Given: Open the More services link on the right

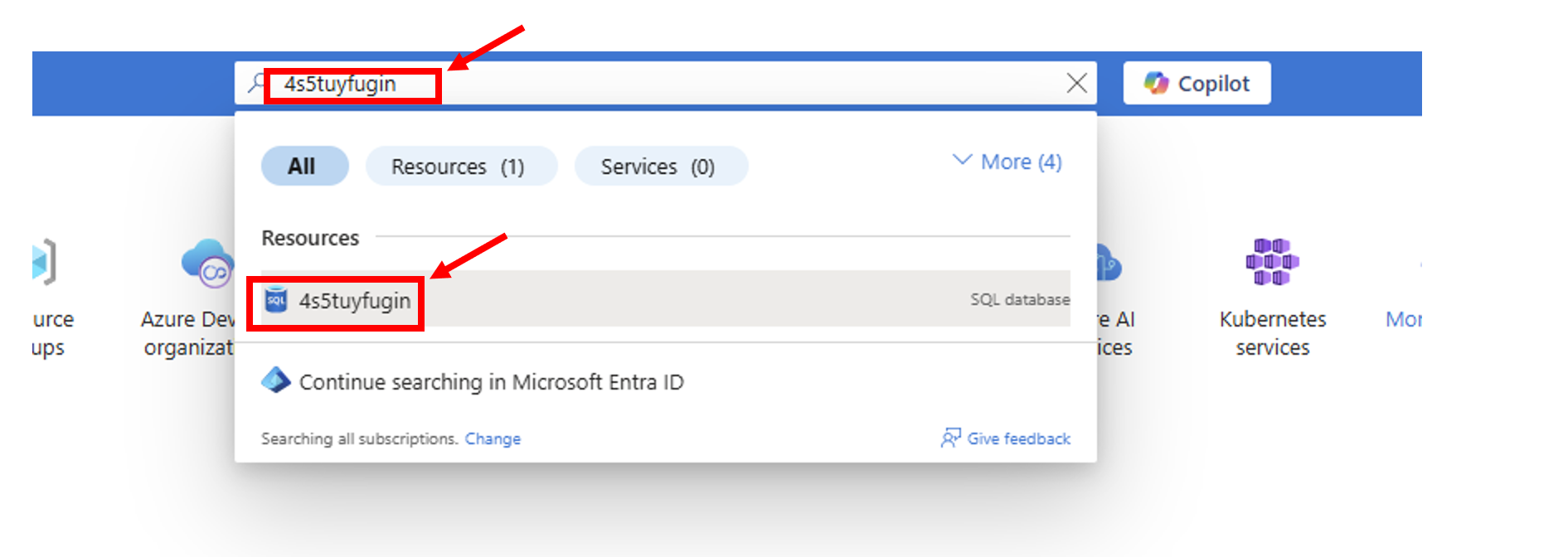Looking at the screenshot, I should coord(1403,319).
